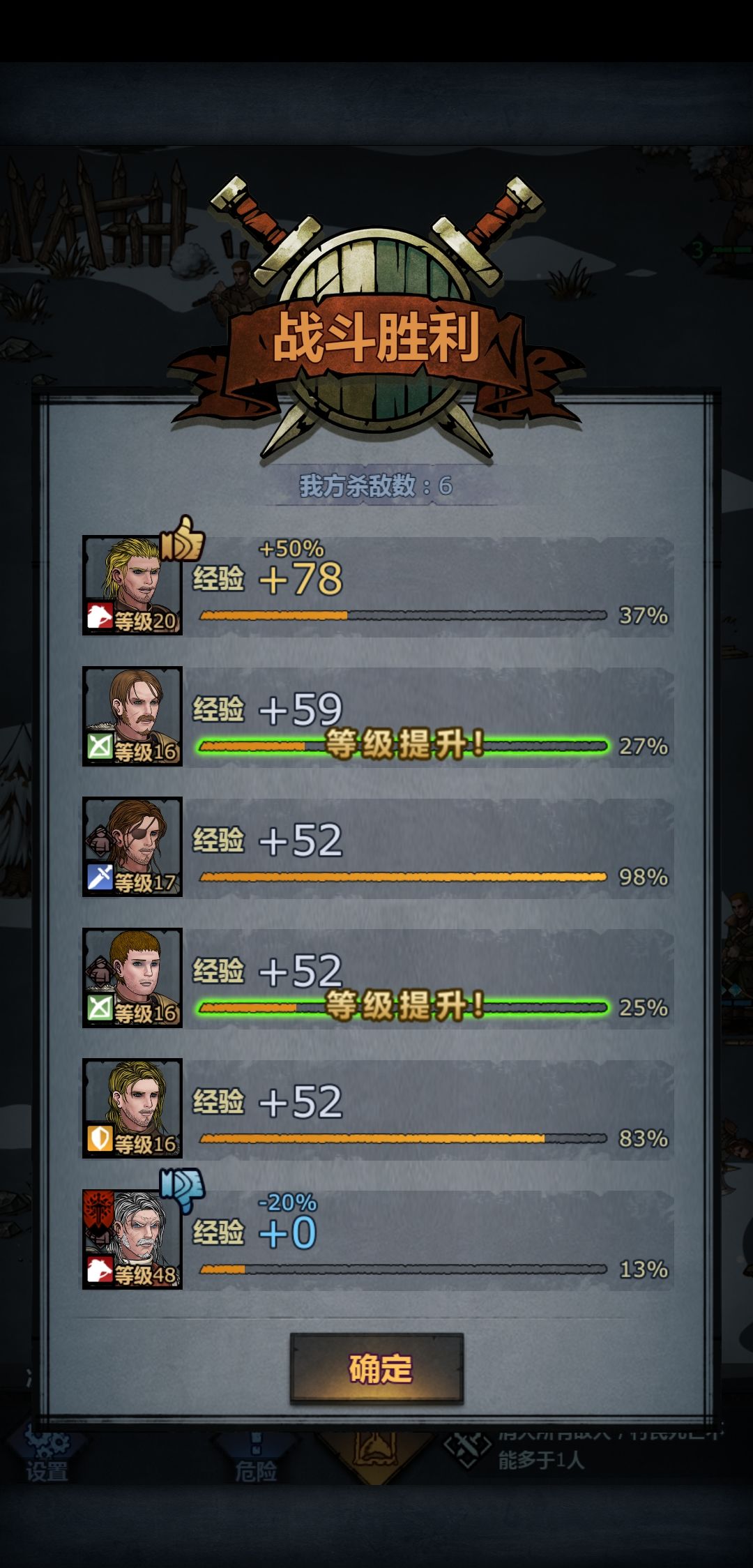Tap the golden thumbs-up MVP icon
This screenshot has height=1568, width=753.
pyautogui.click(x=182, y=539)
